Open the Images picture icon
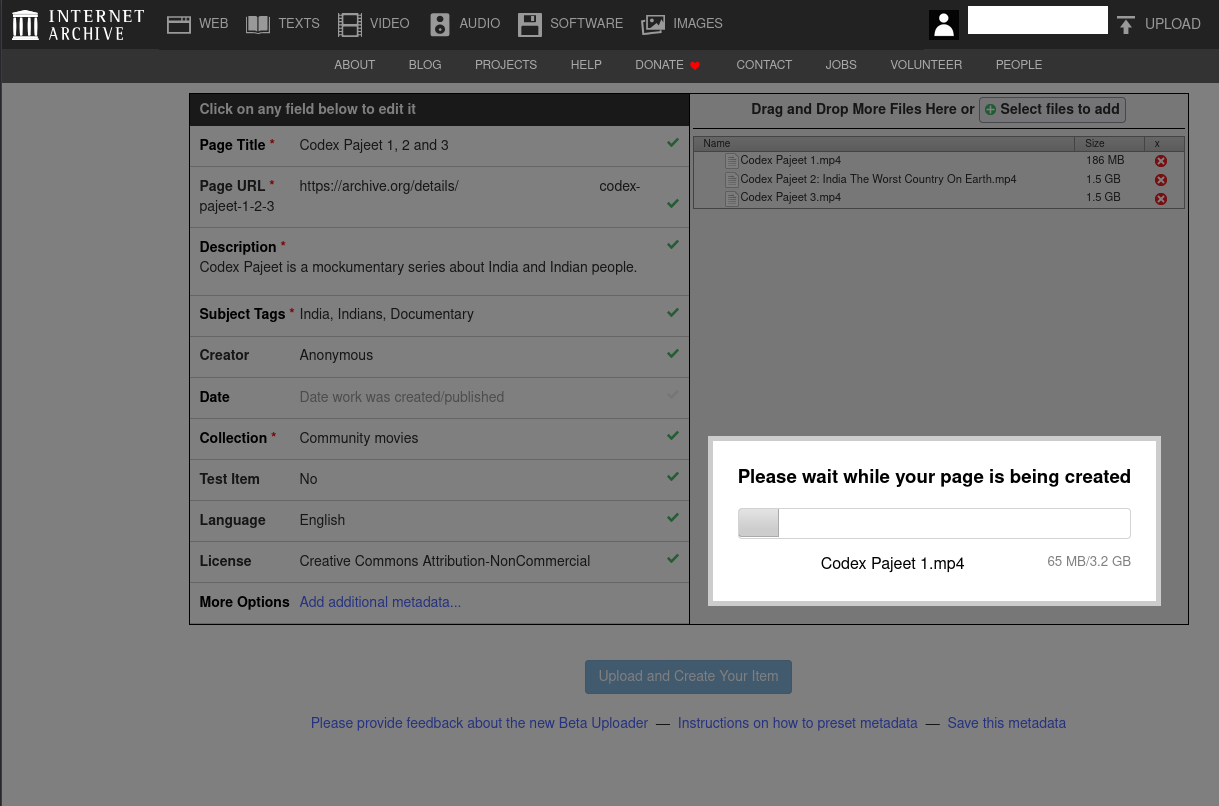The height and width of the screenshot is (806, 1219). coord(653,24)
